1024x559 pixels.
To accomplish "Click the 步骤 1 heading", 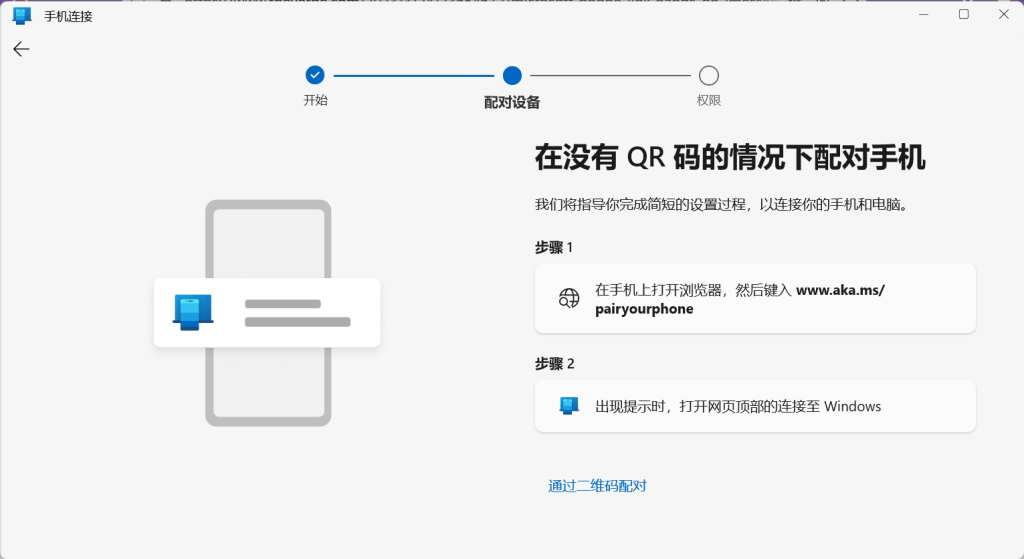I will [x=554, y=248].
